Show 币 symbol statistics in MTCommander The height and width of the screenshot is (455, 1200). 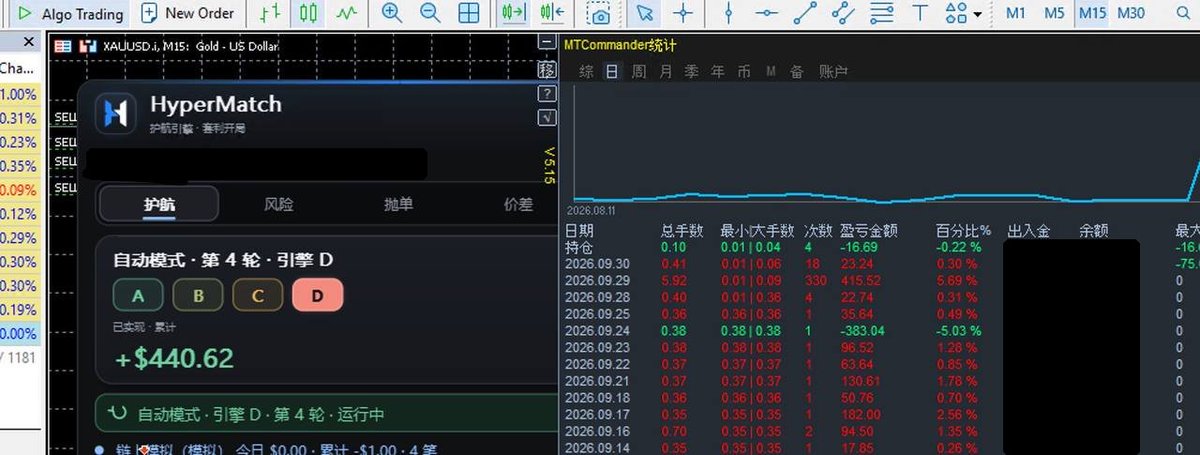click(744, 72)
